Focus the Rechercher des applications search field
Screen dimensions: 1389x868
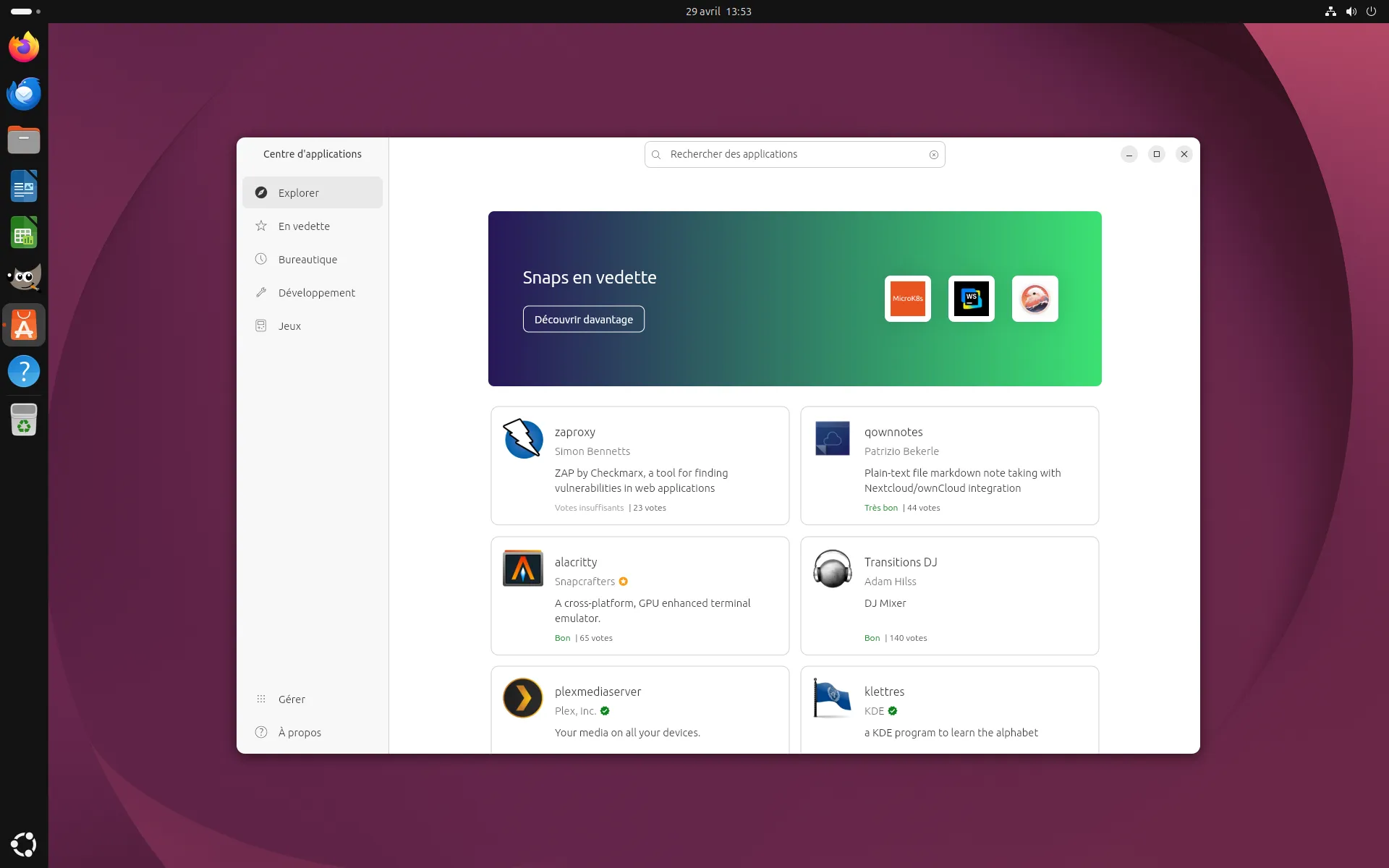[x=794, y=154]
